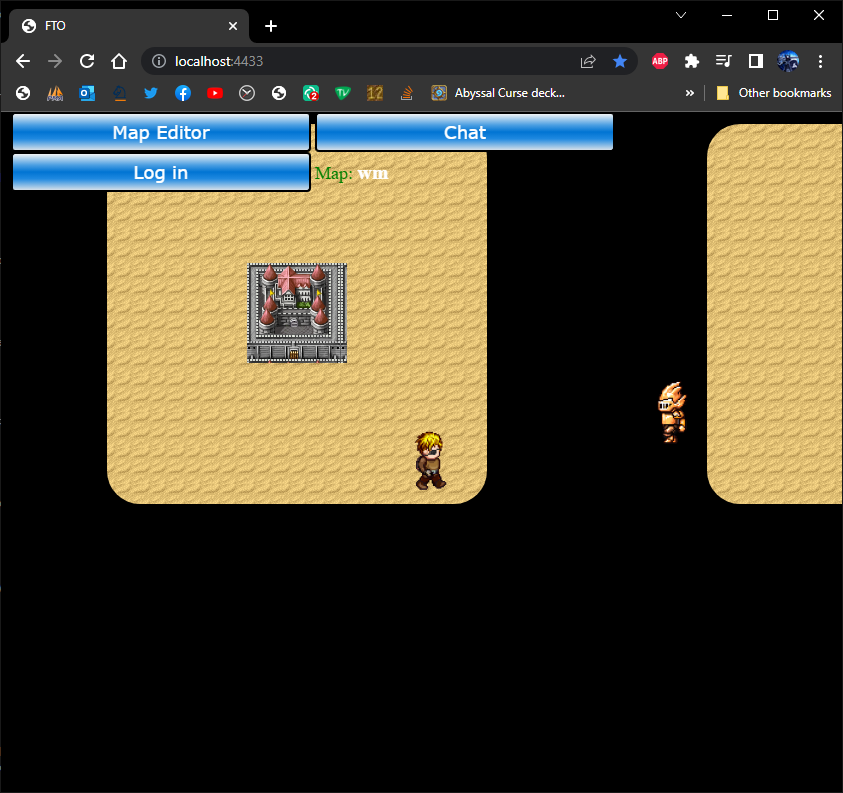Viewport: 843px width, 793px height.
Task: Open the Extensions puzzle menu
Action: click(692, 61)
